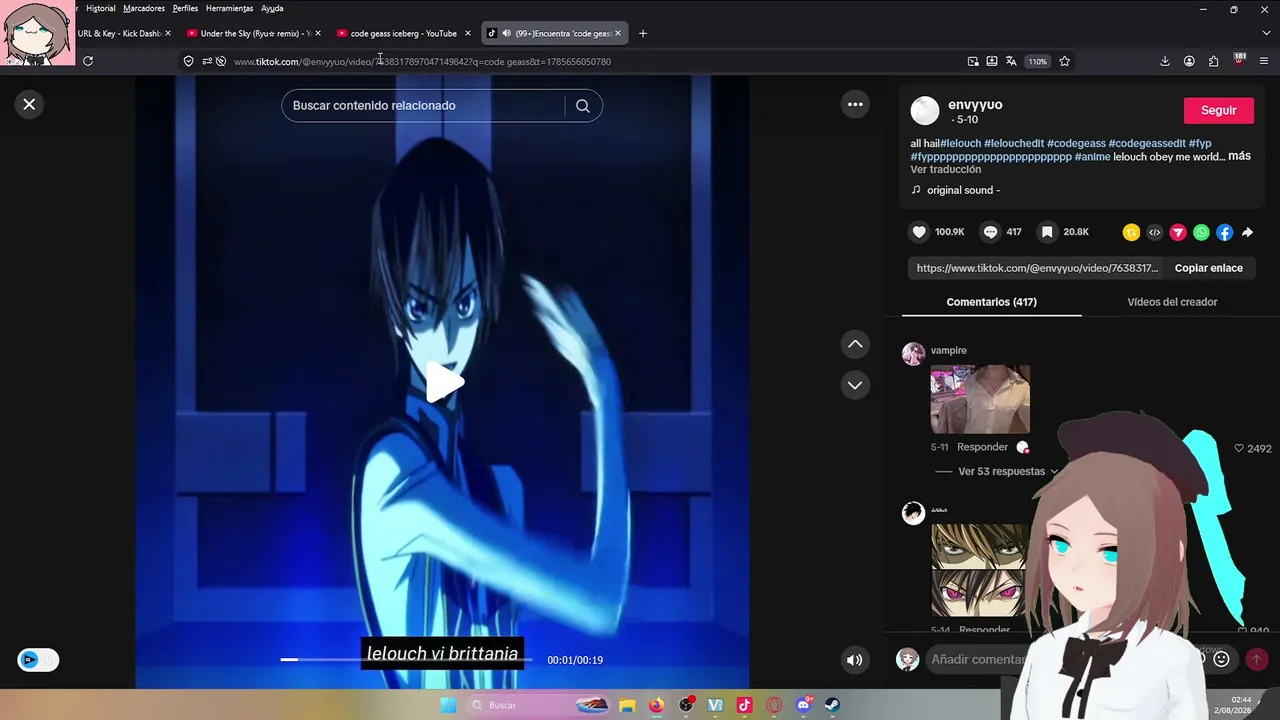Open the vampire commenter profile

point(948,350)
